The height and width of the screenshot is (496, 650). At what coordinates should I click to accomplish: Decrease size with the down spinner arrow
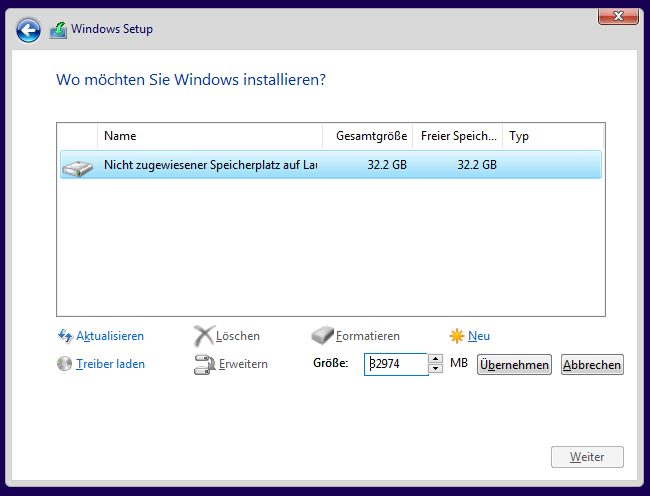tap(435, 368)
